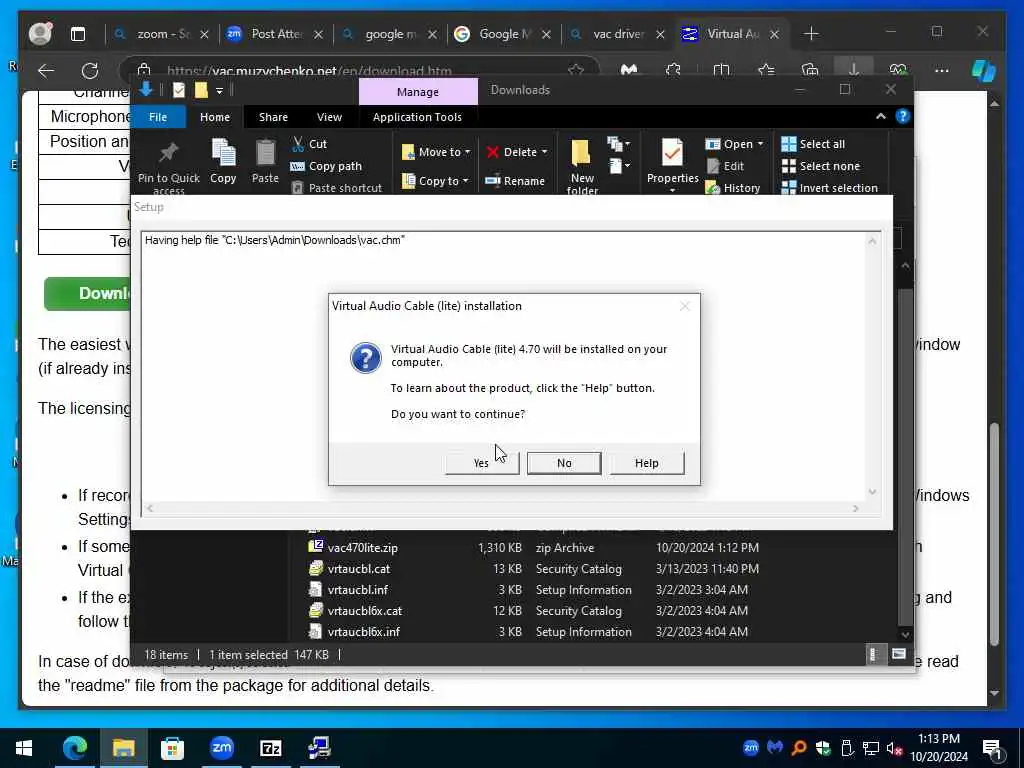This screenshot has height=768, width=1024.
Task: Open the Windows Start menu
Action: click(x=24, y=748)
